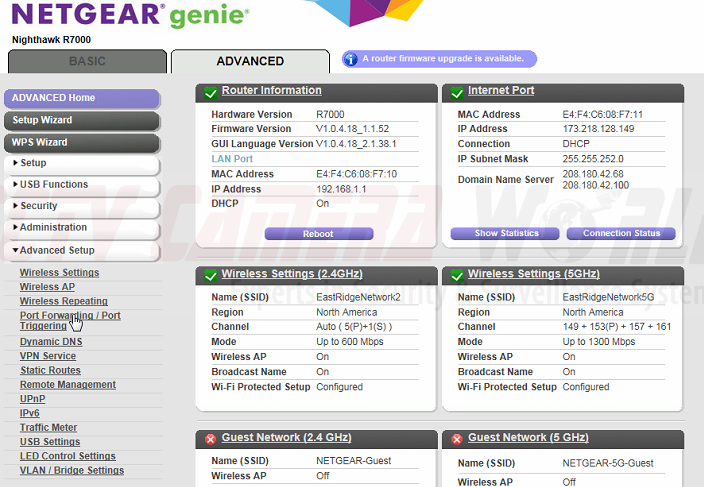Click the green check icon beside Router Information
704x487 pixels.
pyautogui.click(x=210, y=92)
